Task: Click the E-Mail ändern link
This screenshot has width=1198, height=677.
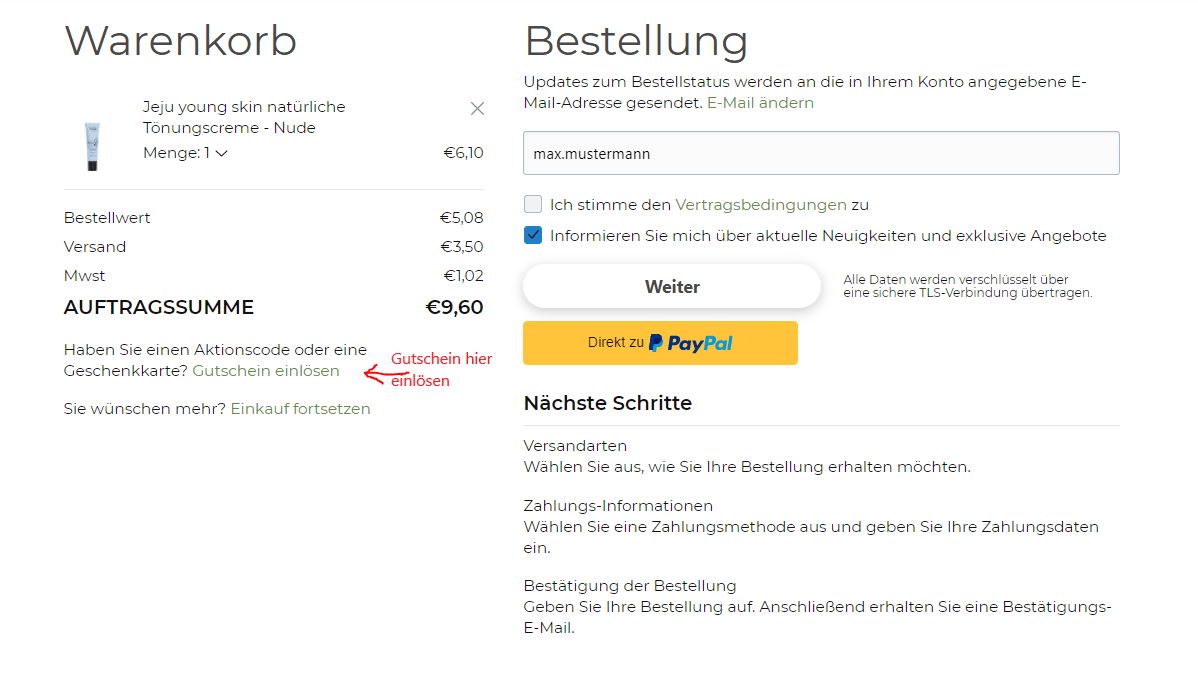Action: point(760,103)
